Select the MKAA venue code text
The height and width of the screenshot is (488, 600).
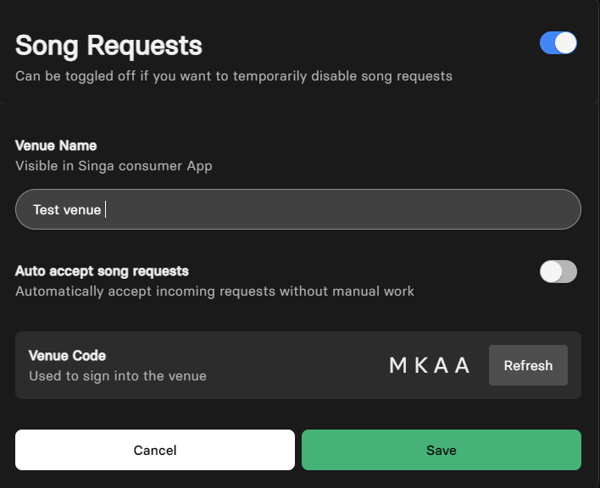click(429, 365)
